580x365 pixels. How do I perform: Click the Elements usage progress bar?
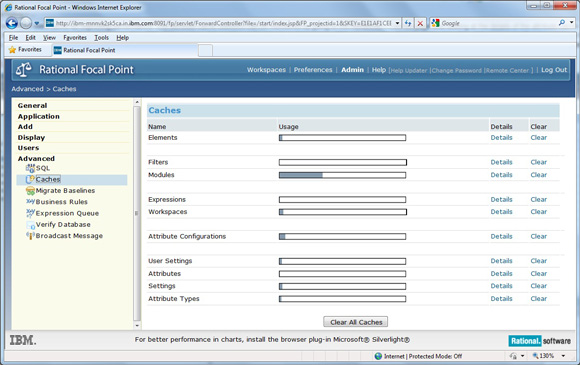343,138
